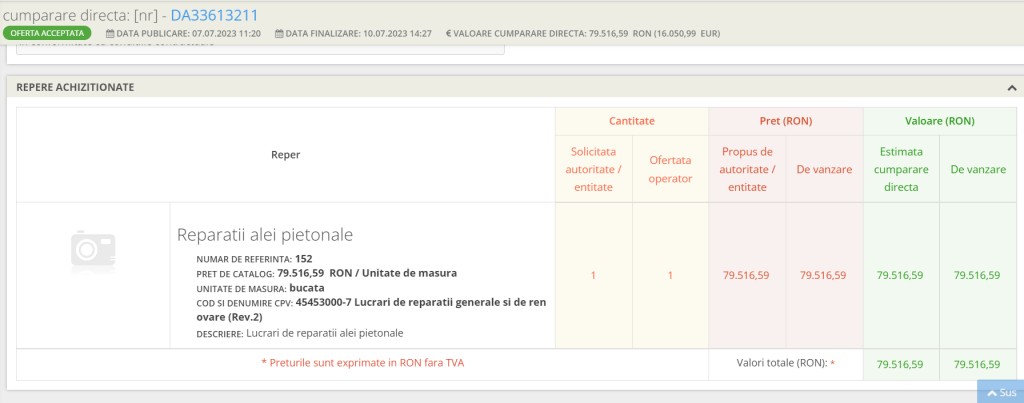This screenshot has height=403, width=1024.
Task: Click calendar icon beside DATA FINALIZARE
Action: [x=279, y=34]
